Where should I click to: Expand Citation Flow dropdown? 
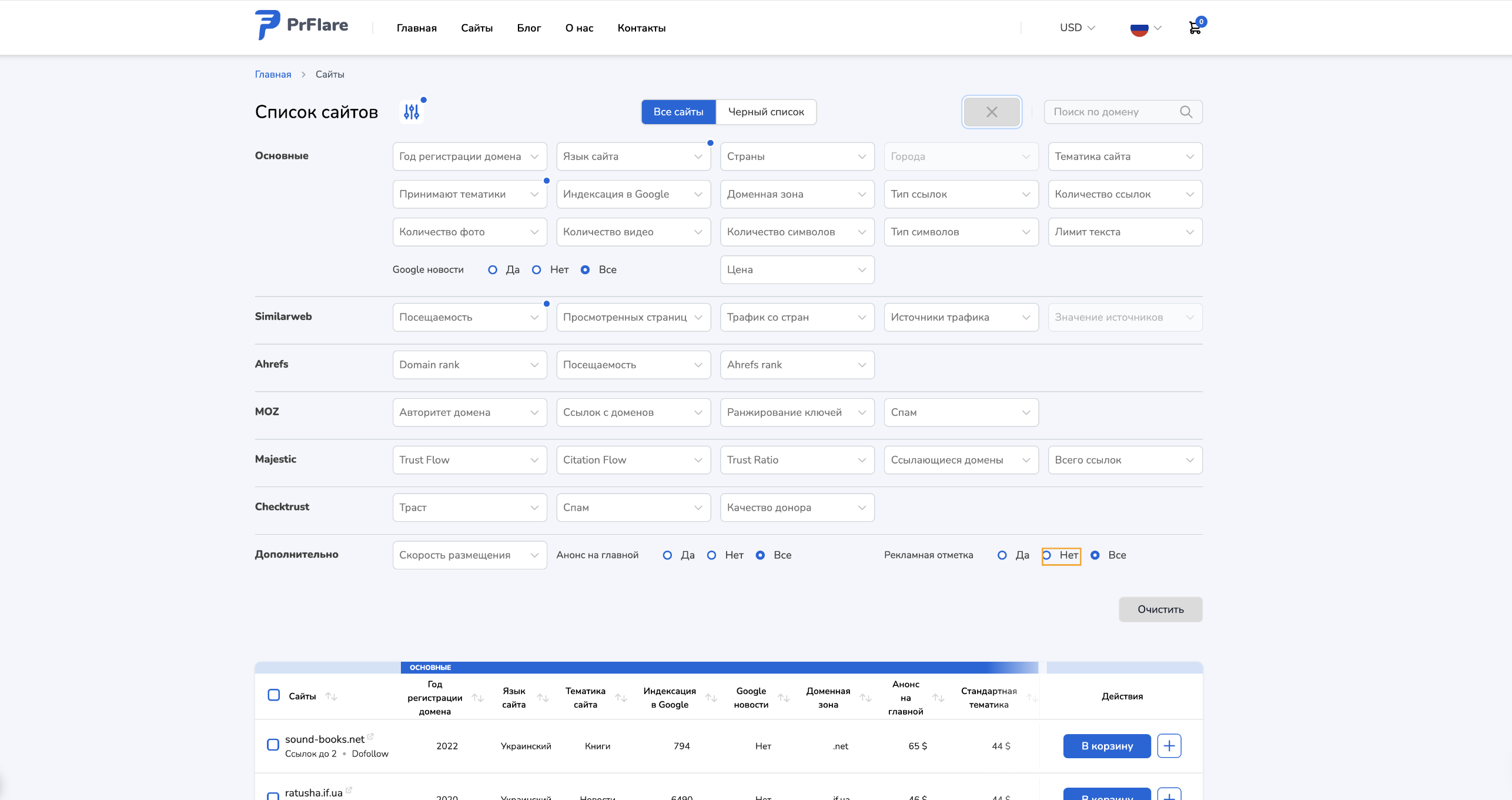coord(634,460)
